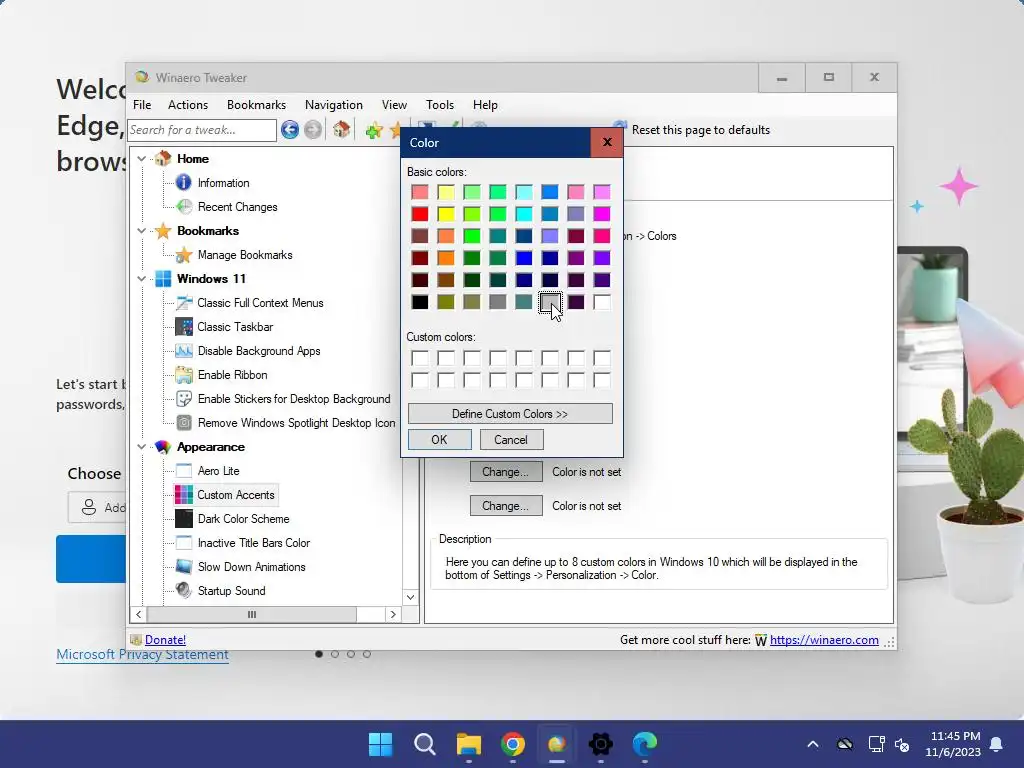This screenshot has height=768, width=1024.
Task: Collapse the Windows 11 tree node
Action: [141, 279]
